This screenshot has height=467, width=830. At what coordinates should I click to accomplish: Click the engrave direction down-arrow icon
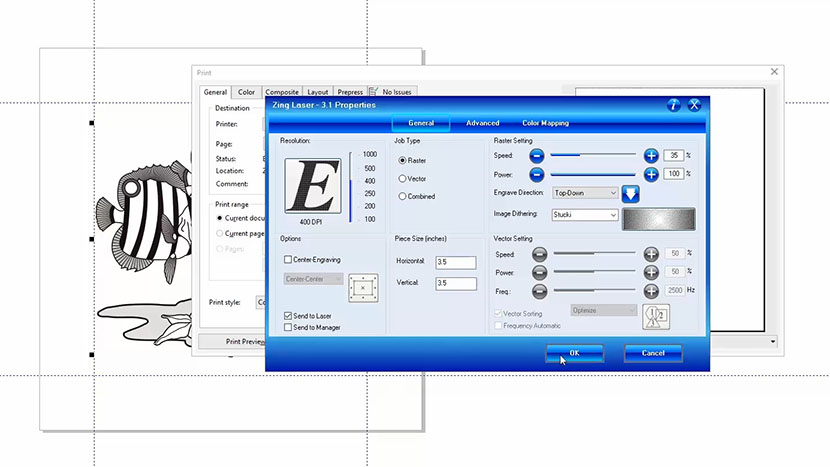[x=631, y=193]
